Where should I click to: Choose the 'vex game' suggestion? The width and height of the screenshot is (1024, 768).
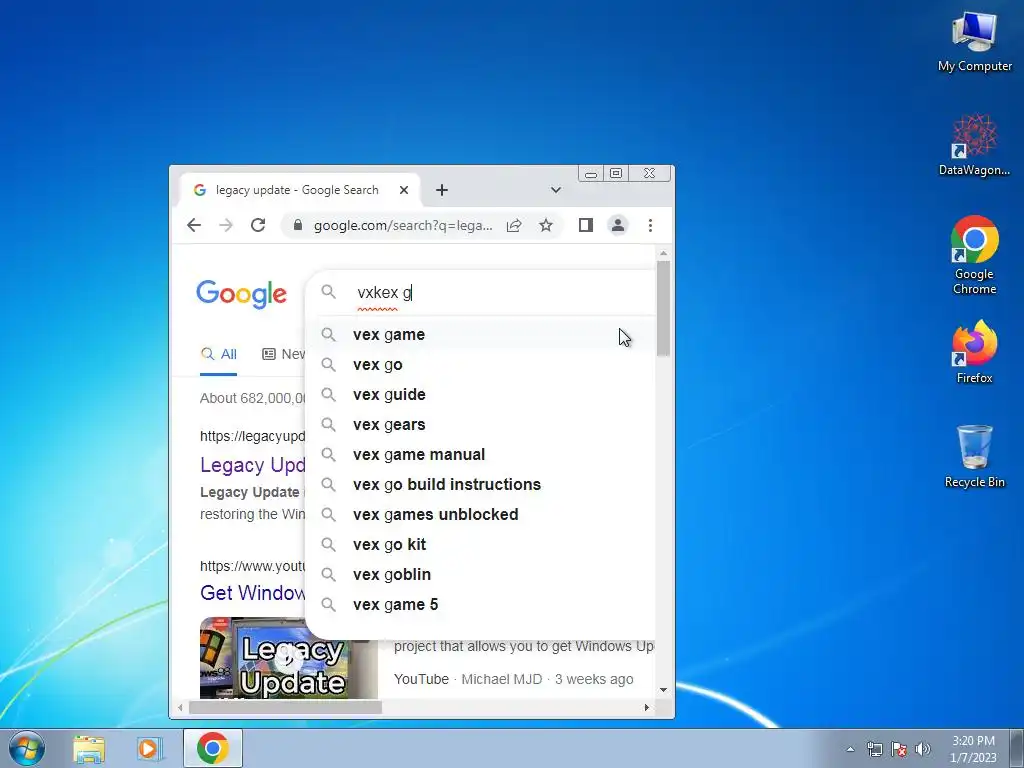481,334
